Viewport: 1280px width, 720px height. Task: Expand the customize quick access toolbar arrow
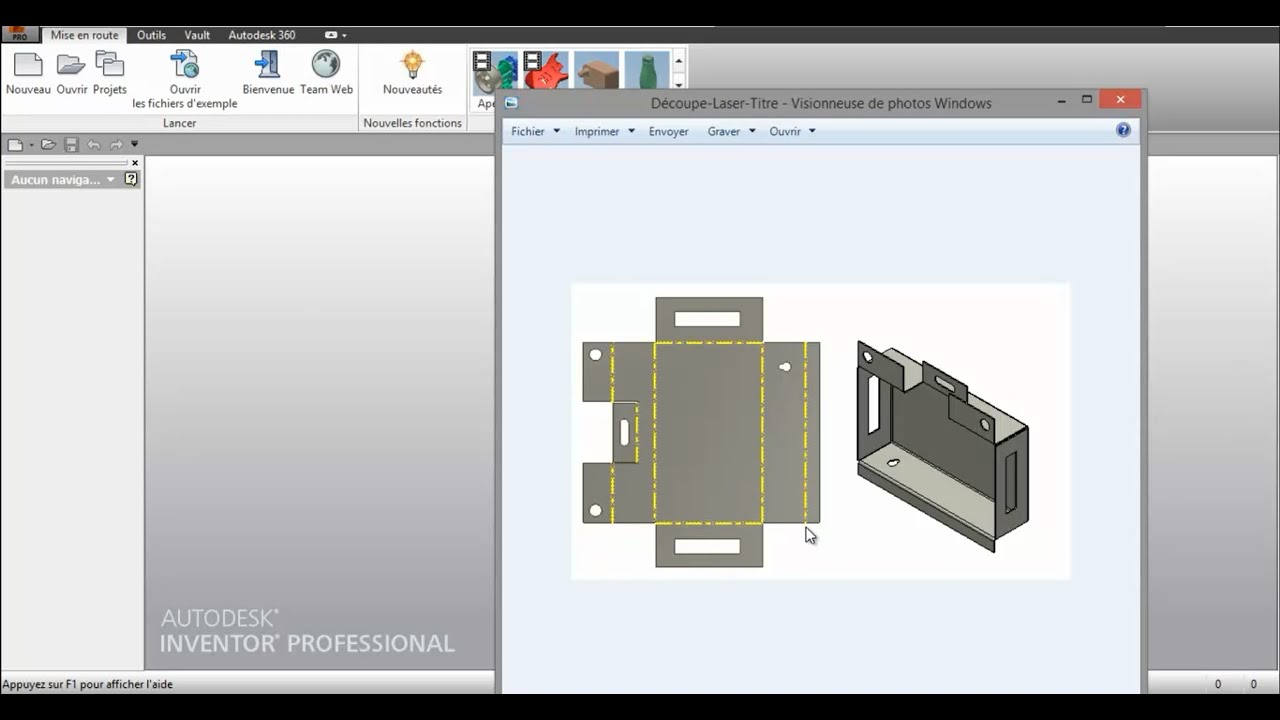click(x=135, y=145)
